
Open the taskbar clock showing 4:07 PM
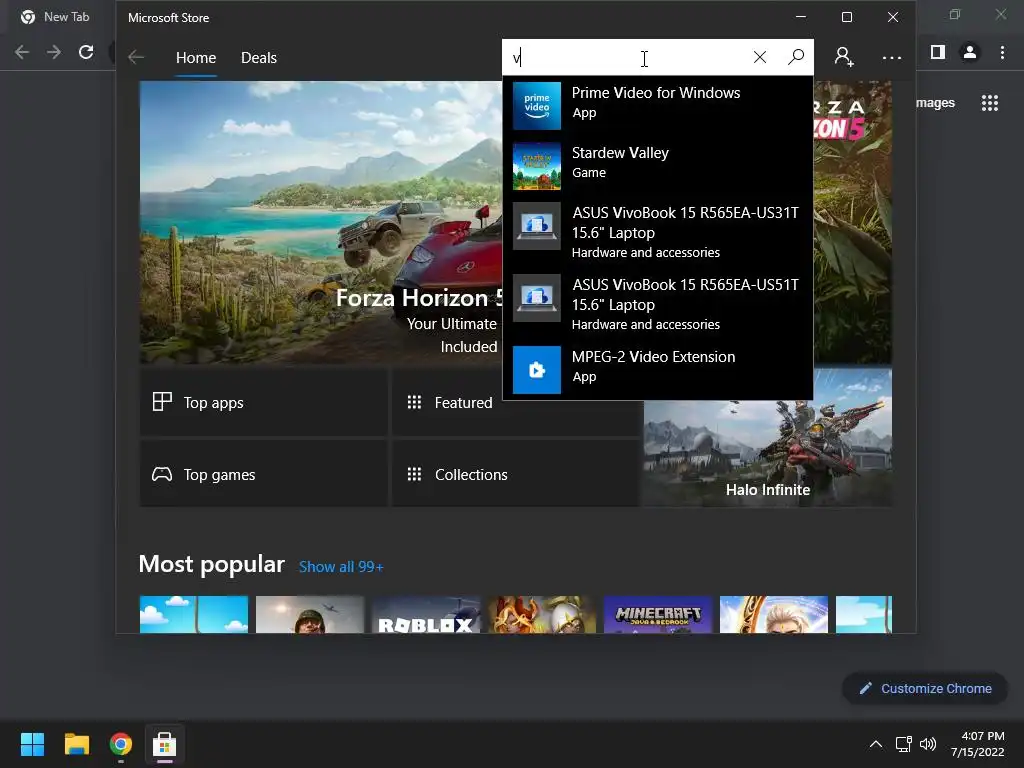pyautogui.click(x=978, y=744)
